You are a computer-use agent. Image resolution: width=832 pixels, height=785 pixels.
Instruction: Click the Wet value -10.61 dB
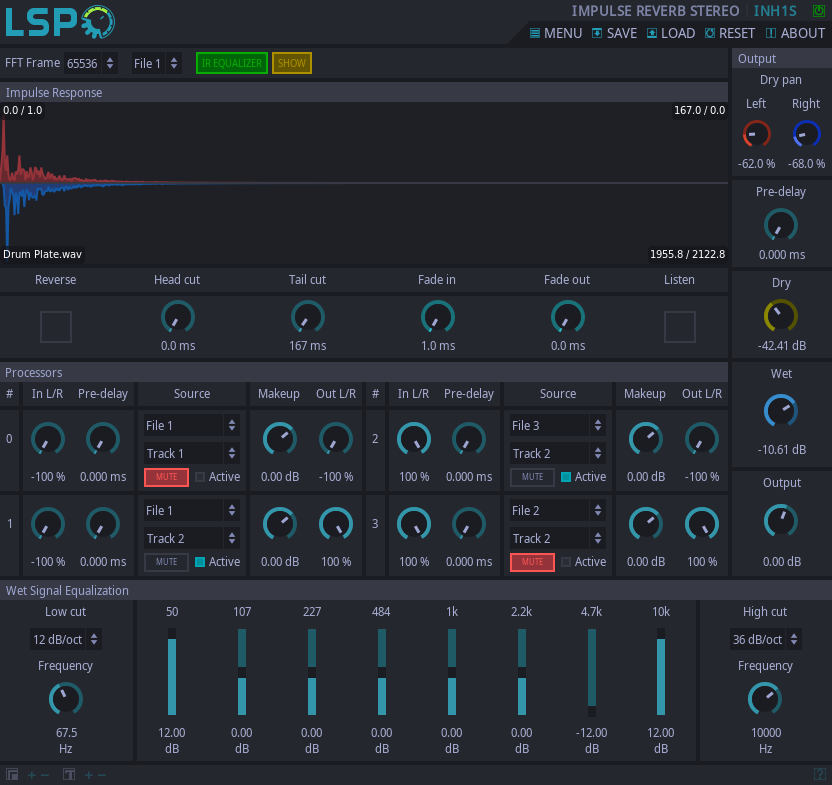782,450
